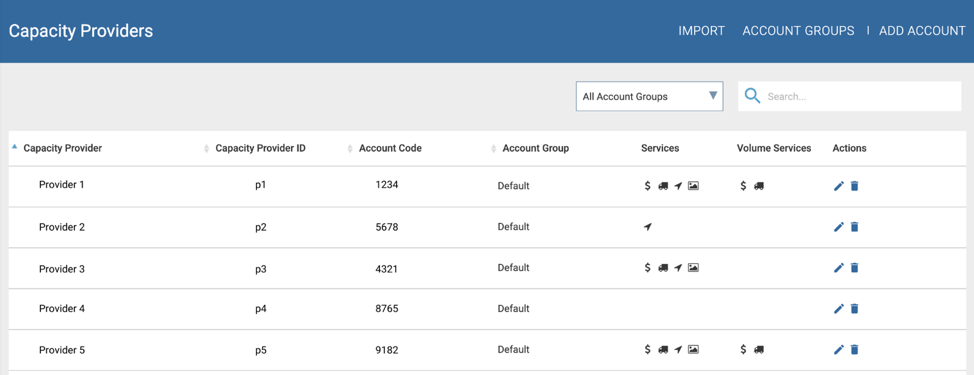Edit Provider 1 using pencil icon
Viewport: 974px width, 375px height.
pos(839,186)
